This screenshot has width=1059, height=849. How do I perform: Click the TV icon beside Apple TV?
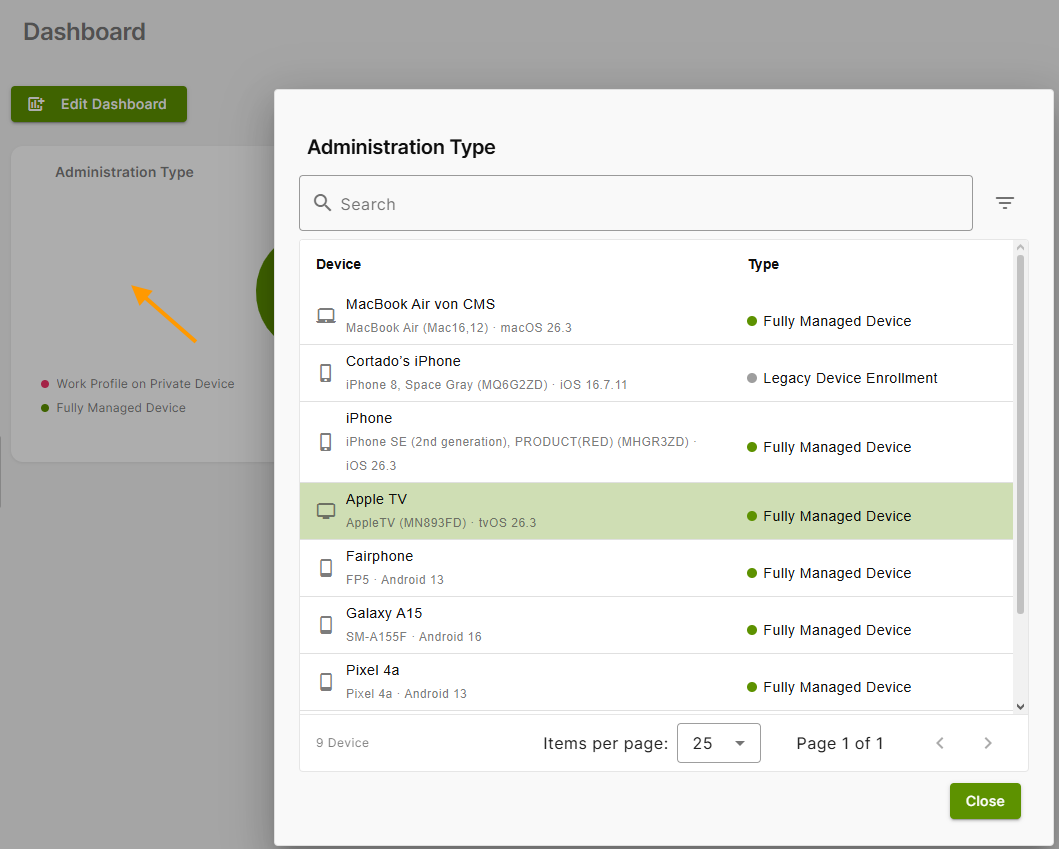pyautogui.click(x=326, y=511)
